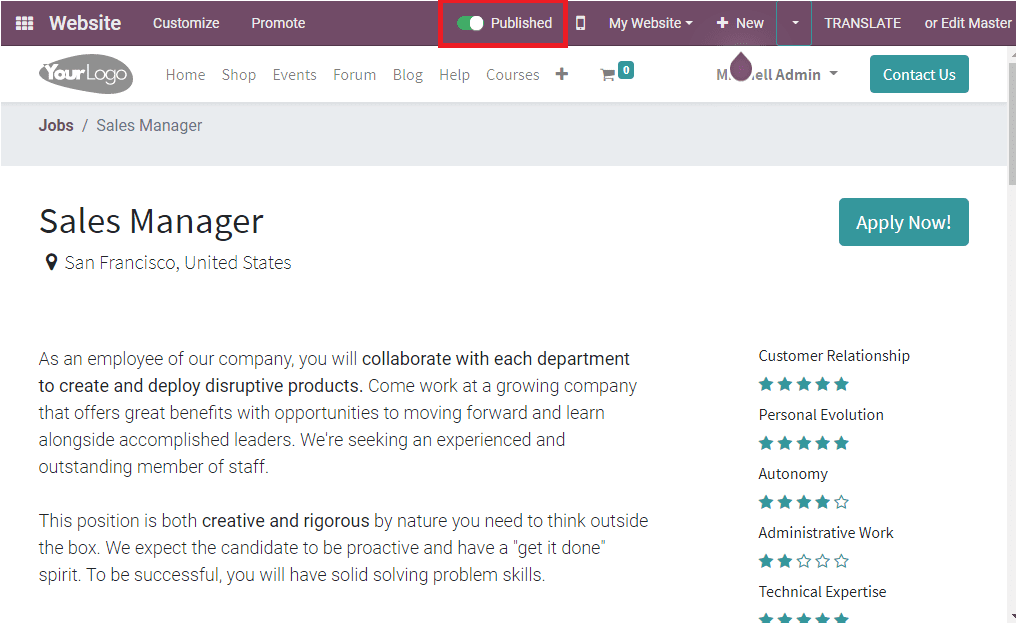The image size is (1017, 624).
Task: Expand the My Website dropdown
Action: pyautogui.click(x=651, y=23)
